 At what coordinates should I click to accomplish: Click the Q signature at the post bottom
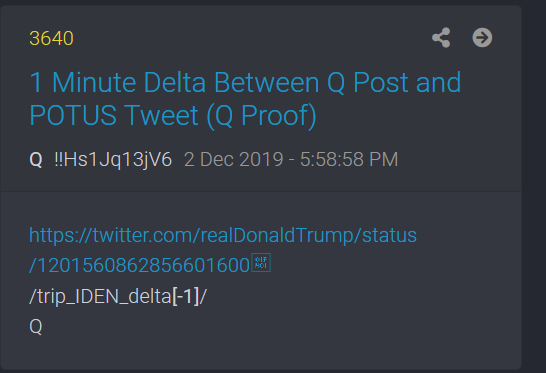pyautogui.click(x=36, y=327)
